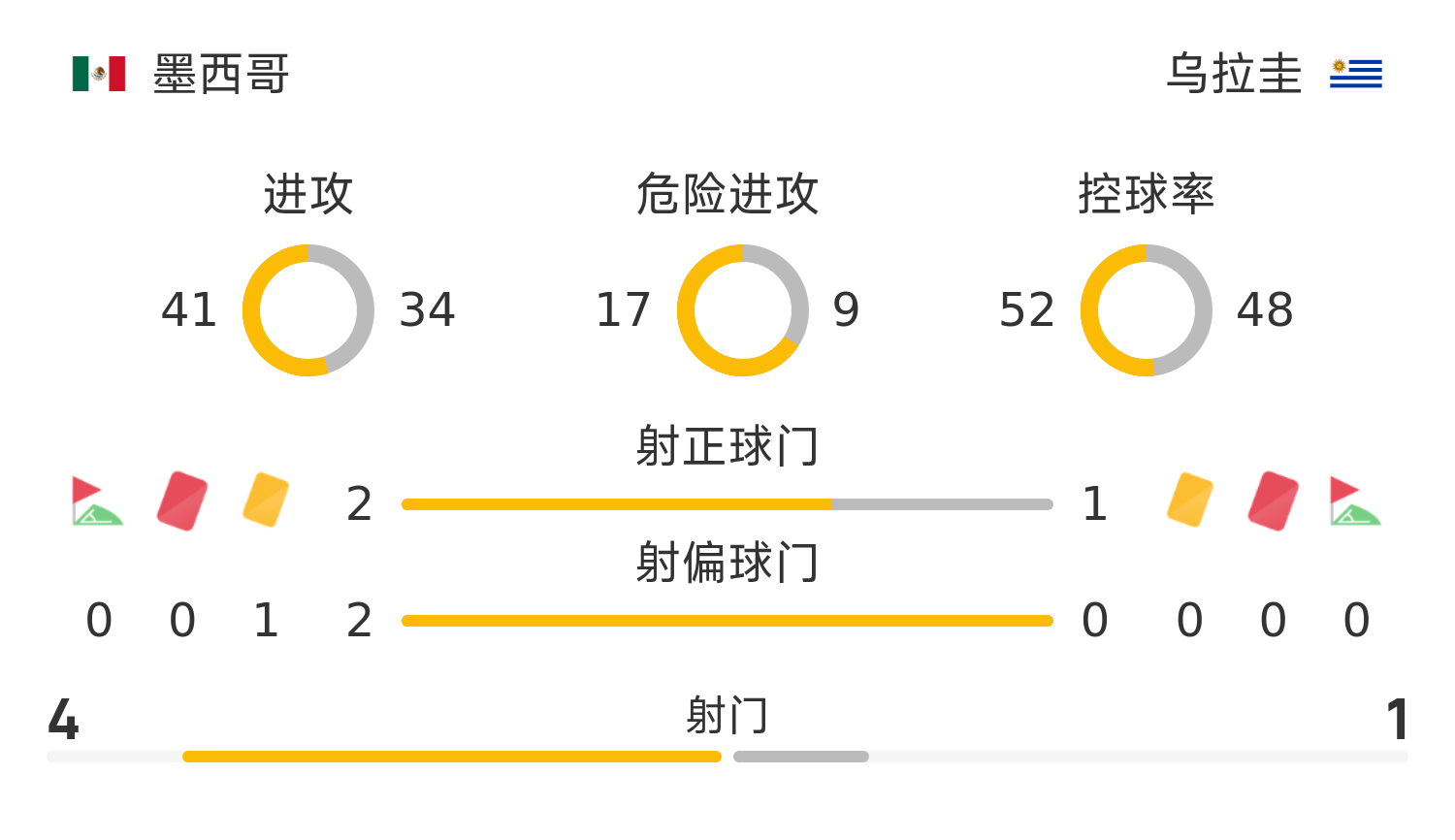This screenshot has height=840, width=1455.
Task: Click the gray Uruguay 射门 bar
Action: pyautogui.click(x=801, y=757)
